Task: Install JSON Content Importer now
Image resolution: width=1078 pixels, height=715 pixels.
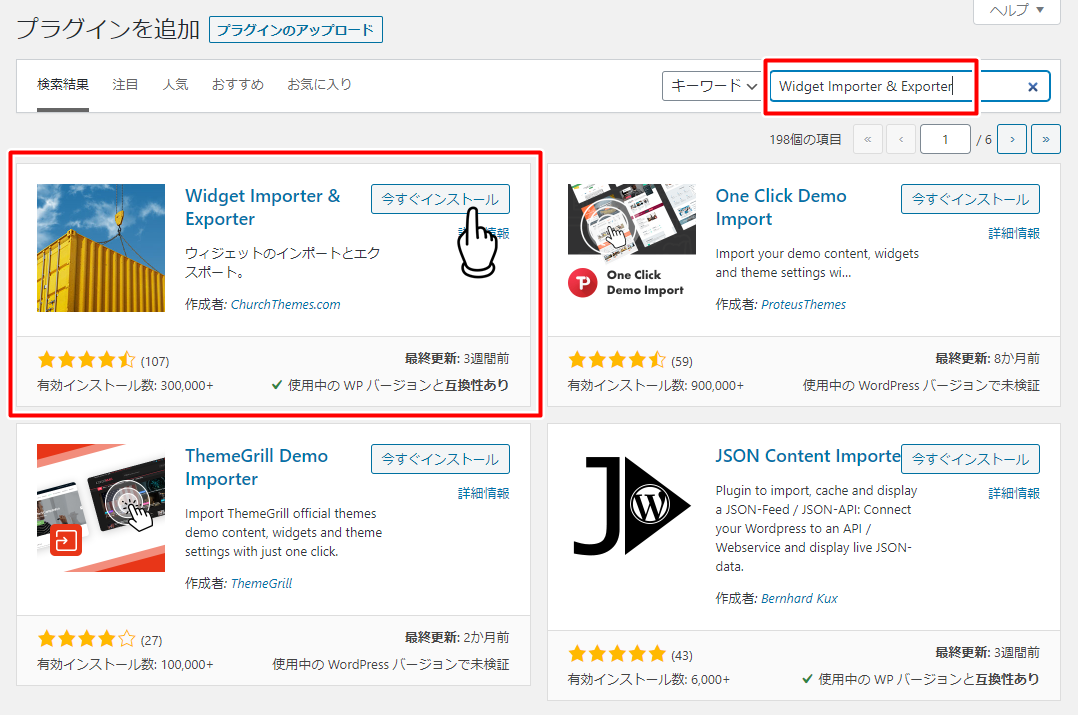Action: pyautogui.click(x=970, y=459)
